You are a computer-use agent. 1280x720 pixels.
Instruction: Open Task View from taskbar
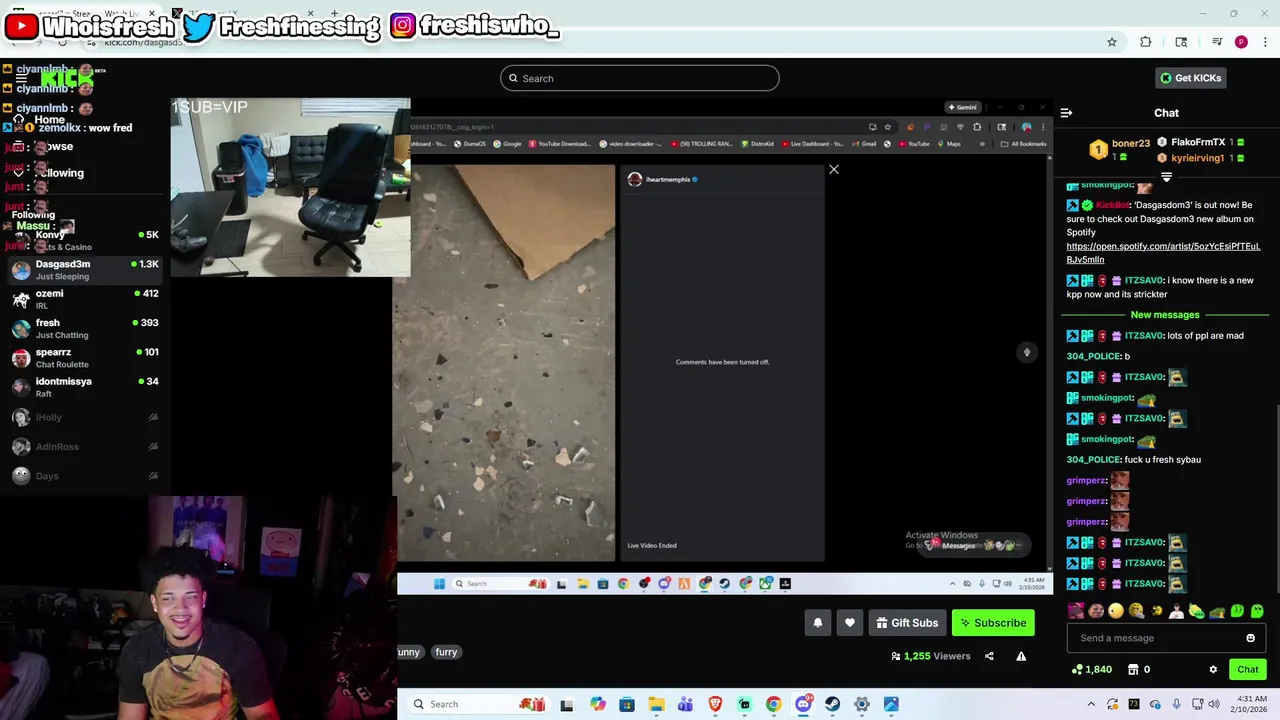coord(567,704)
